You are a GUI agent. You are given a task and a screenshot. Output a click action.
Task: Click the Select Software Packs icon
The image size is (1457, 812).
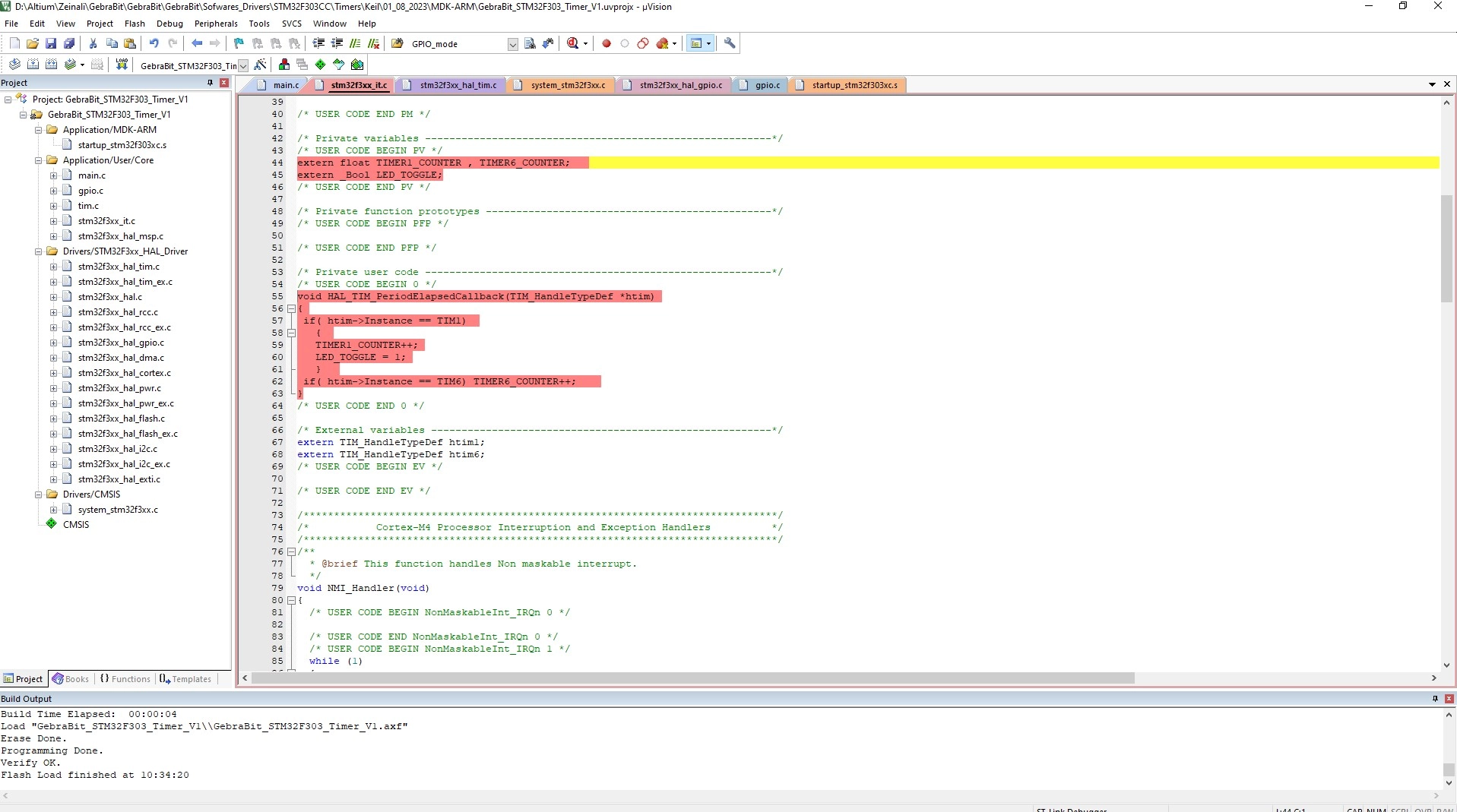click(x=338, y=65)
